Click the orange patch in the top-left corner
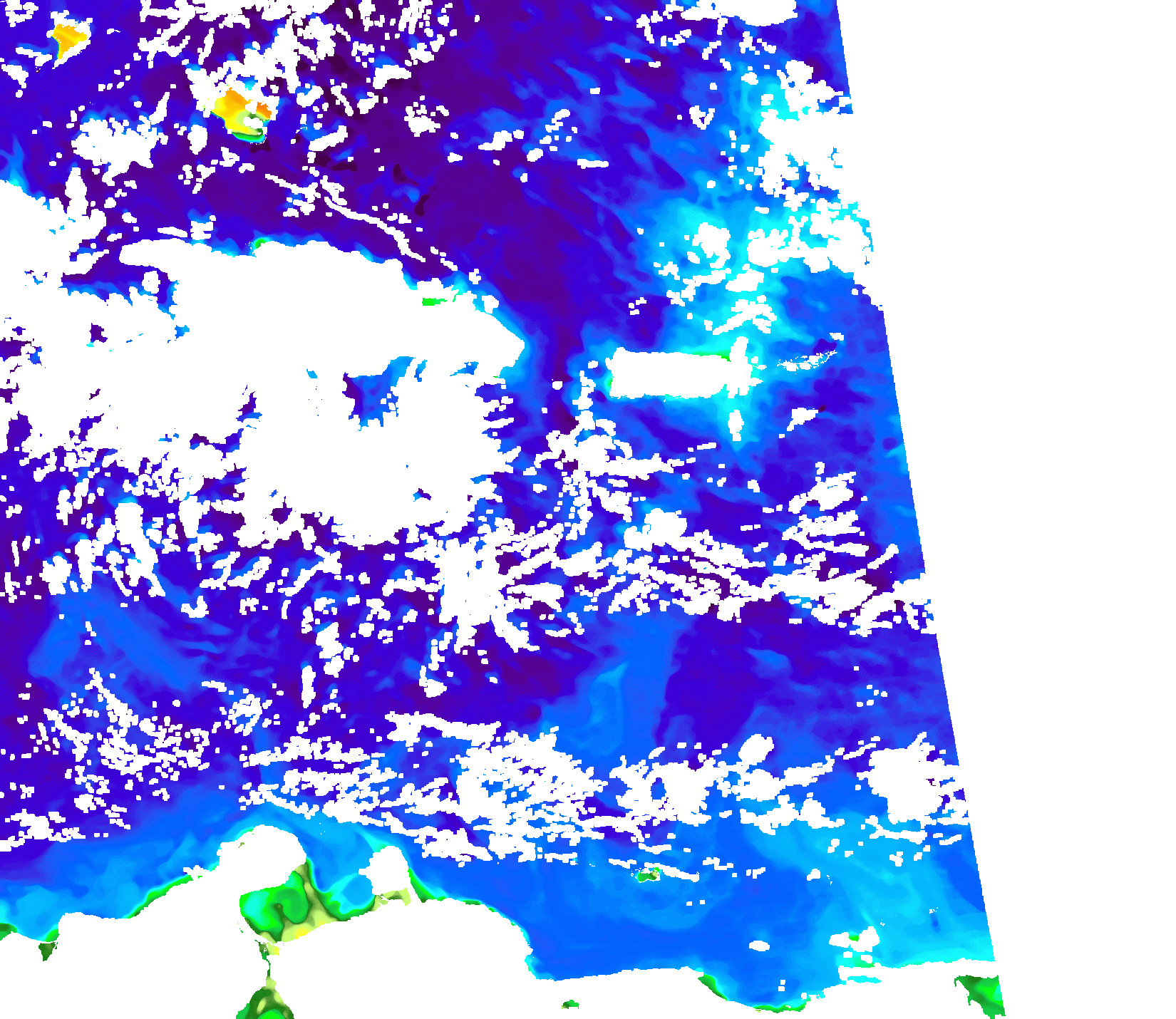This screenshot has width=1176, height=1019. [68, 39]
